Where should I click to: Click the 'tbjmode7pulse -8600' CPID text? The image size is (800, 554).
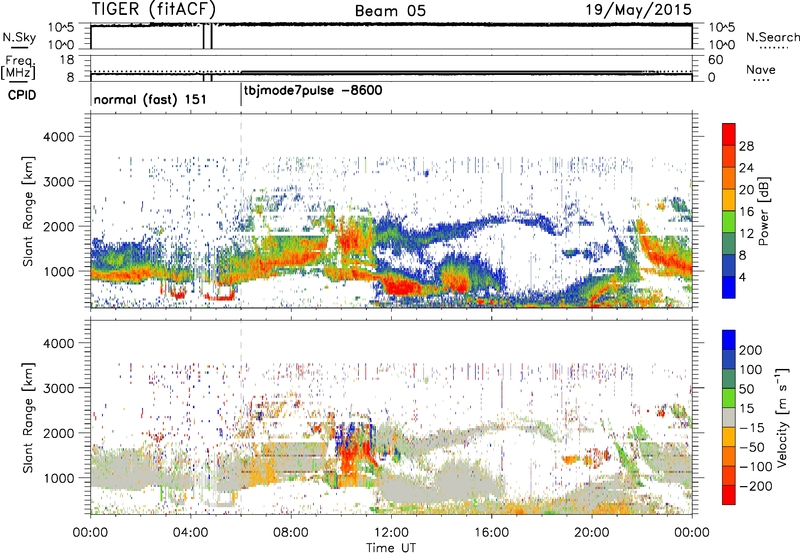click(313, 91)
